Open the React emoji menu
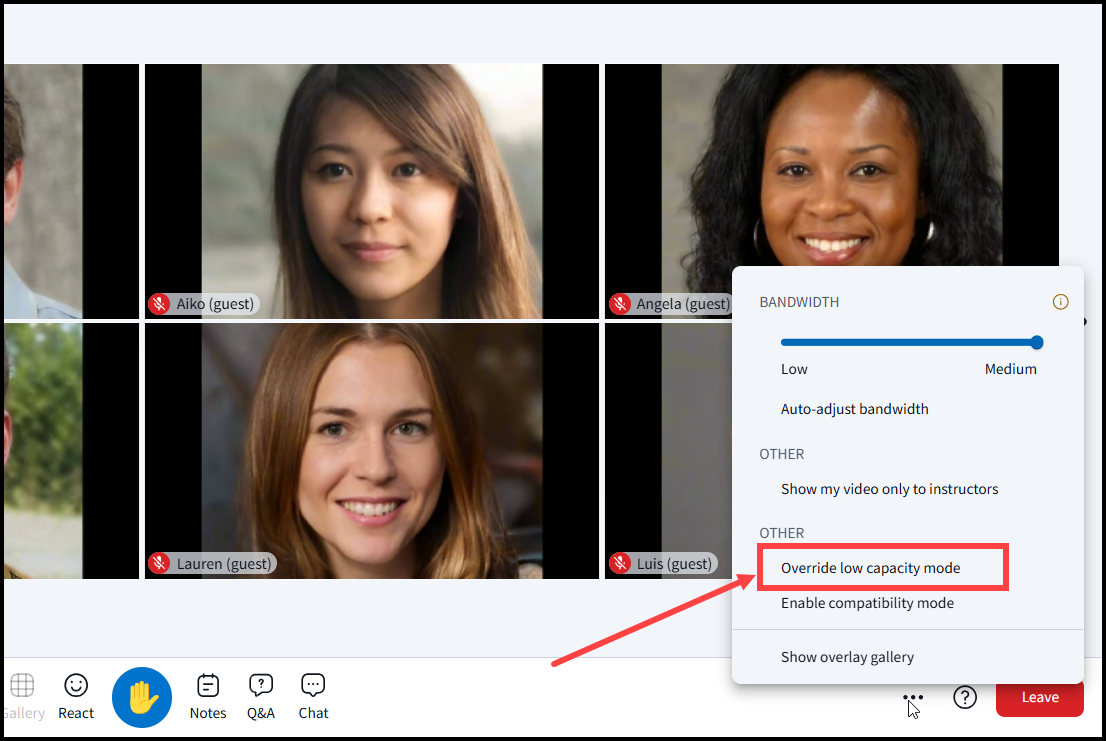1106x741 pixels. pyautogui.click(x=76, y=695)
